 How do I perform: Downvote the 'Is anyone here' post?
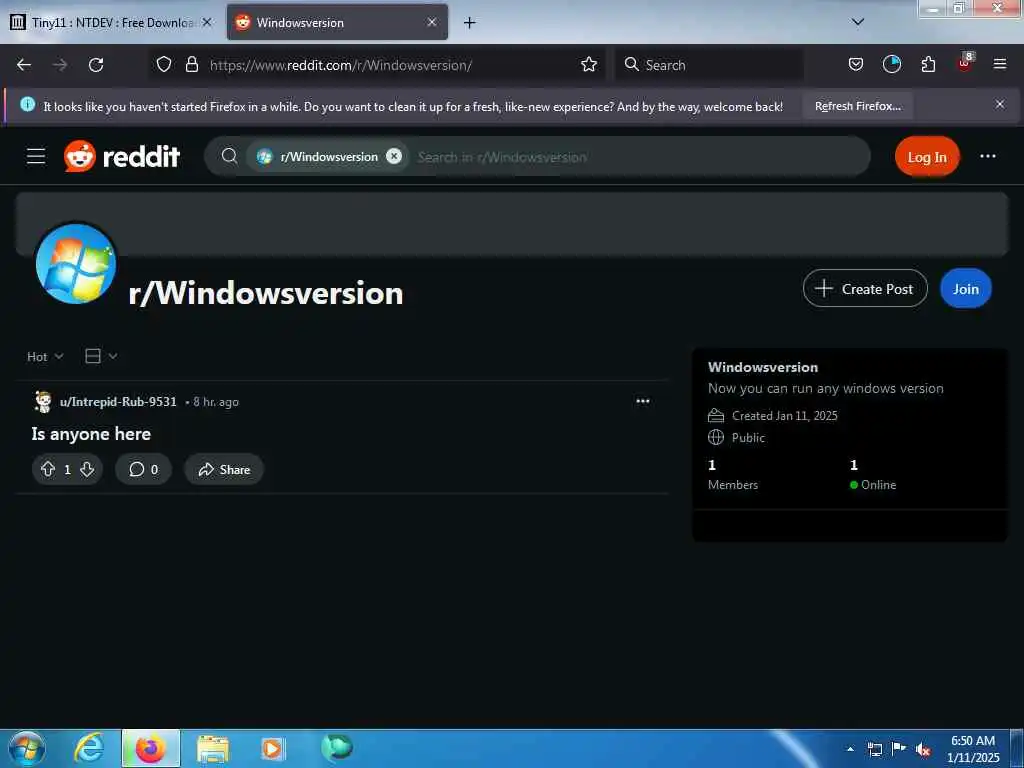point(87,469)
